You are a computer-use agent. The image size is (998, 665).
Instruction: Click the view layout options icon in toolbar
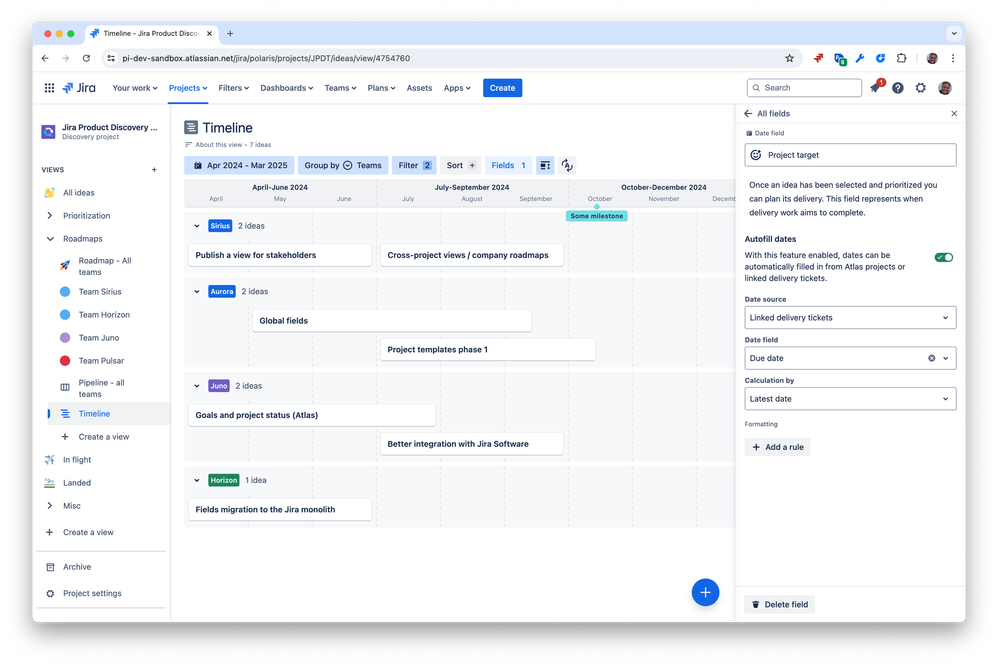coord(545,165)
